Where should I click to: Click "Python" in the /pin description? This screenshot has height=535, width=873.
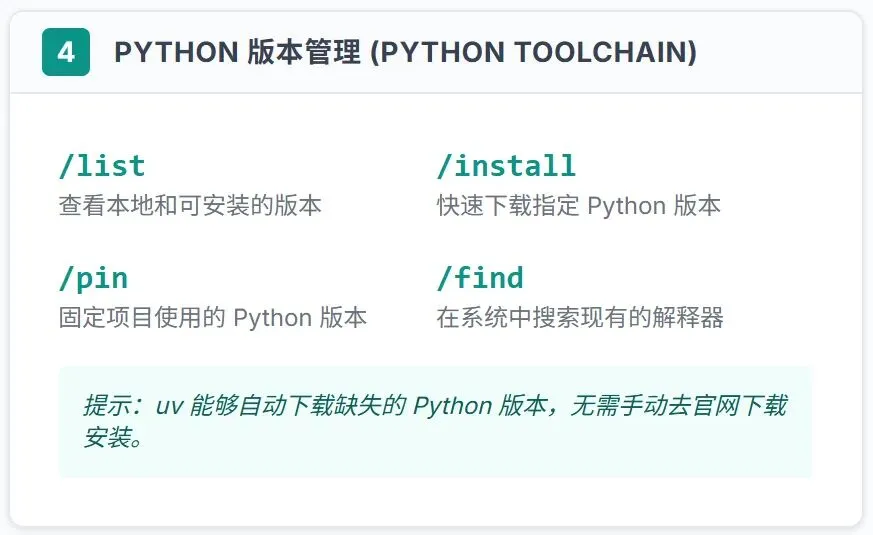[x=272, y=318]
